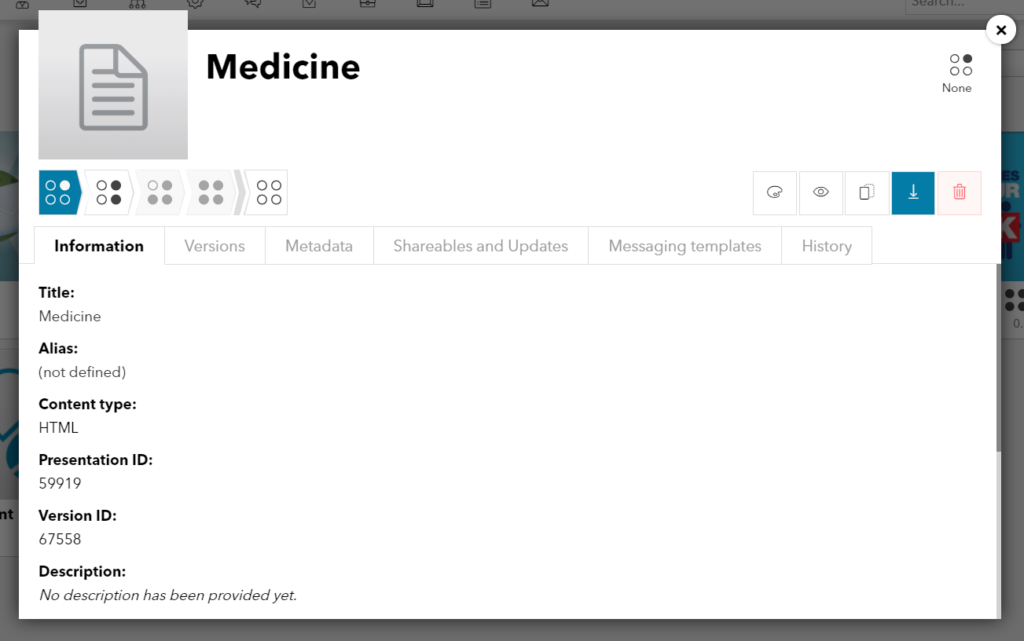Open the Versions tab
1024x641 pixels.
pyautogui.click(x=214, y=246)
